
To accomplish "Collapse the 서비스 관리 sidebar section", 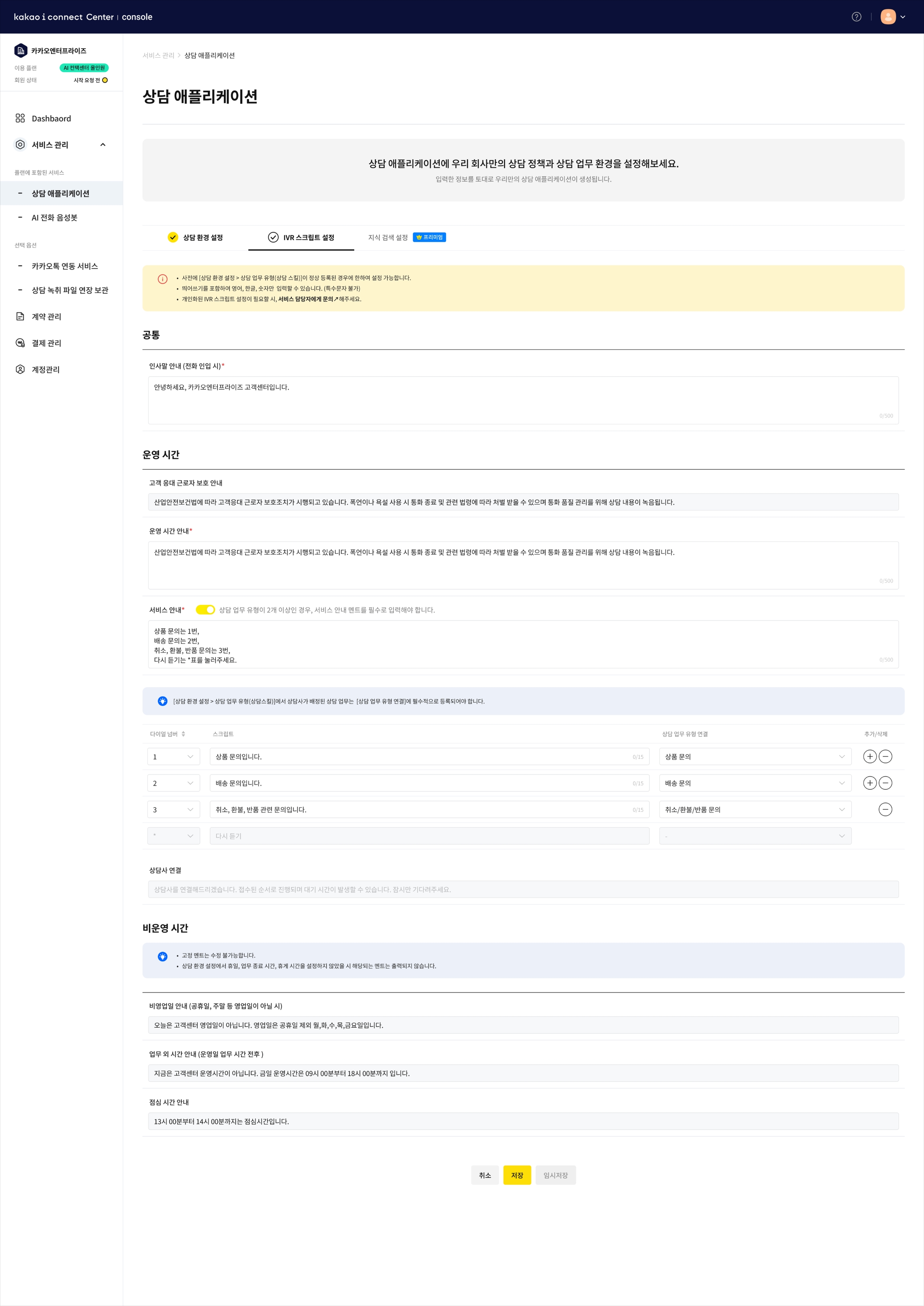I will pos(103,144).
